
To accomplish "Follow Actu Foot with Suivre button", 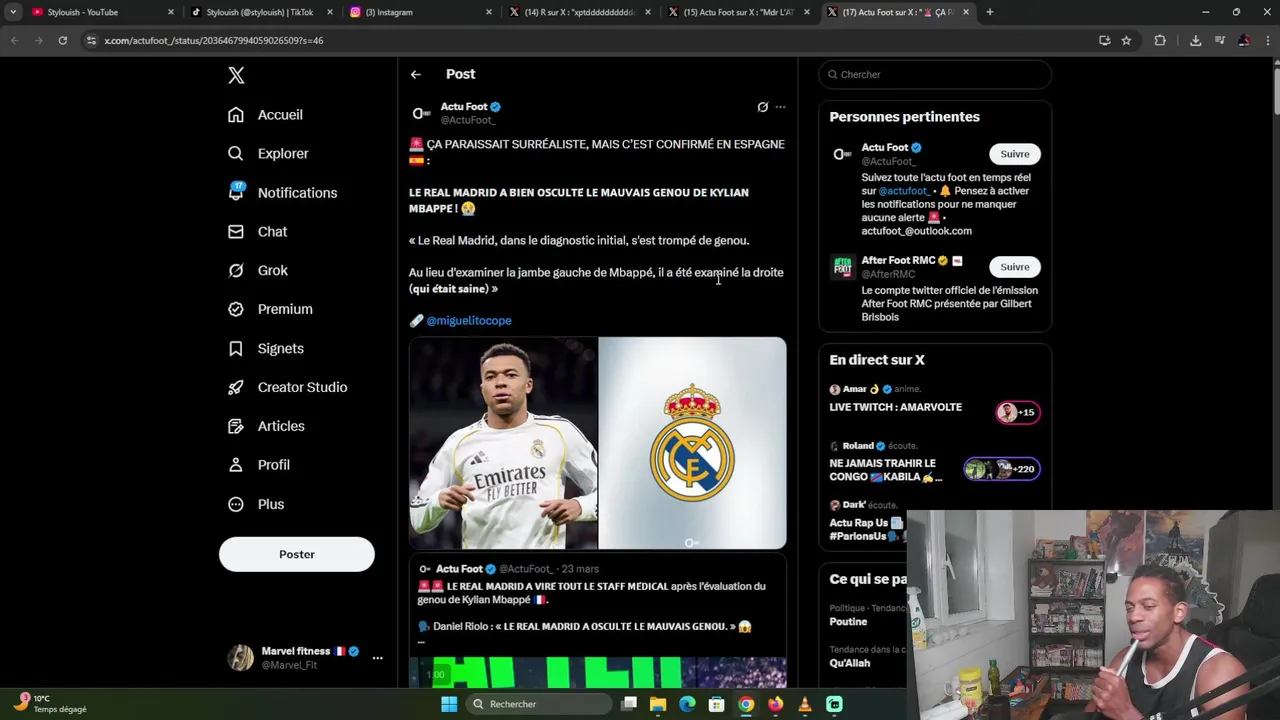I will [1014, 154].
